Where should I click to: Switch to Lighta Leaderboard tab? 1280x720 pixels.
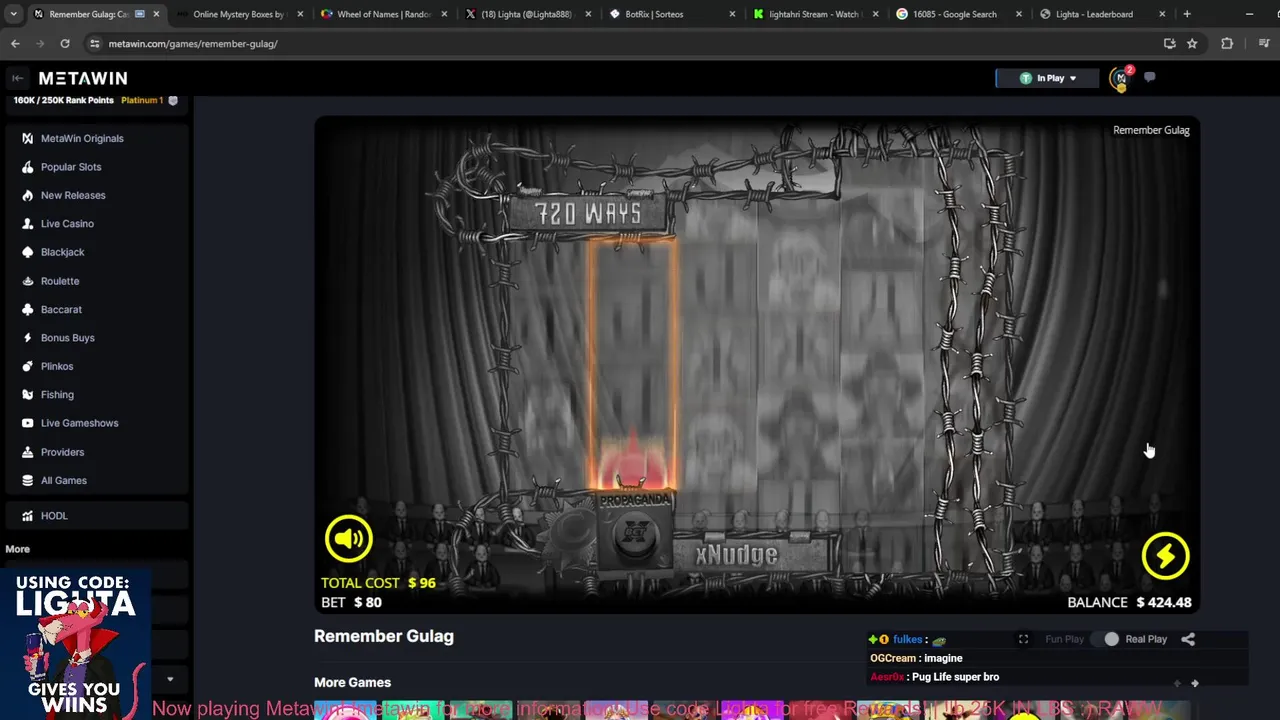(x=1104, y=14)
